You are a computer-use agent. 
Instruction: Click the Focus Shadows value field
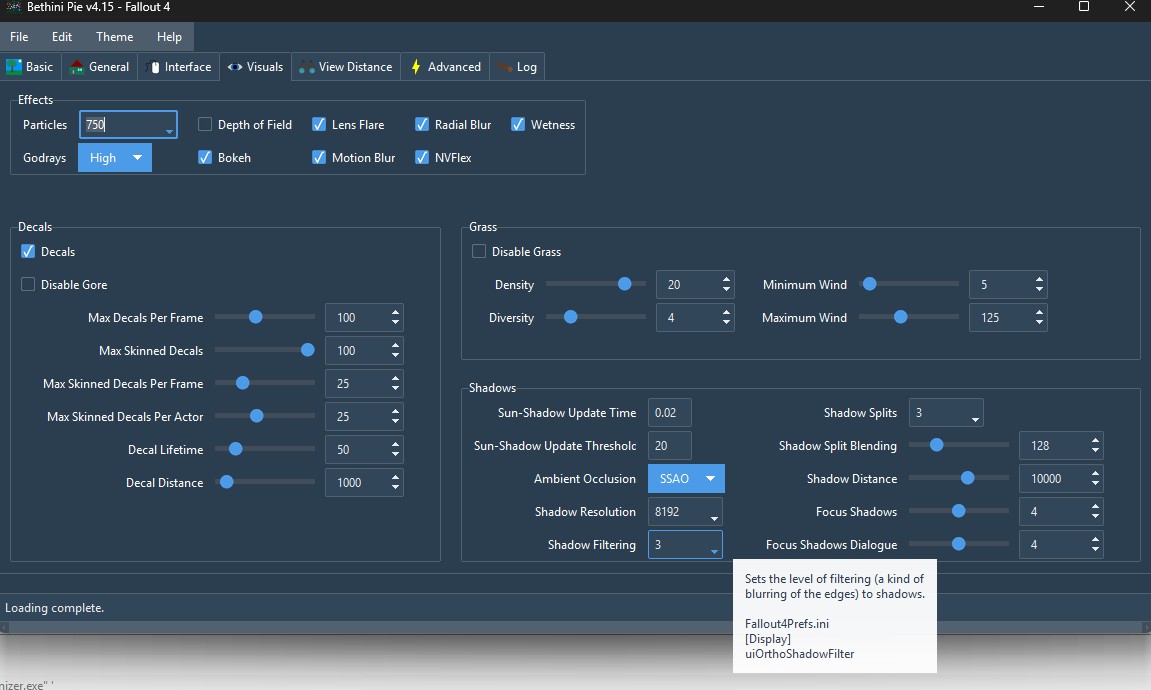1061,512
